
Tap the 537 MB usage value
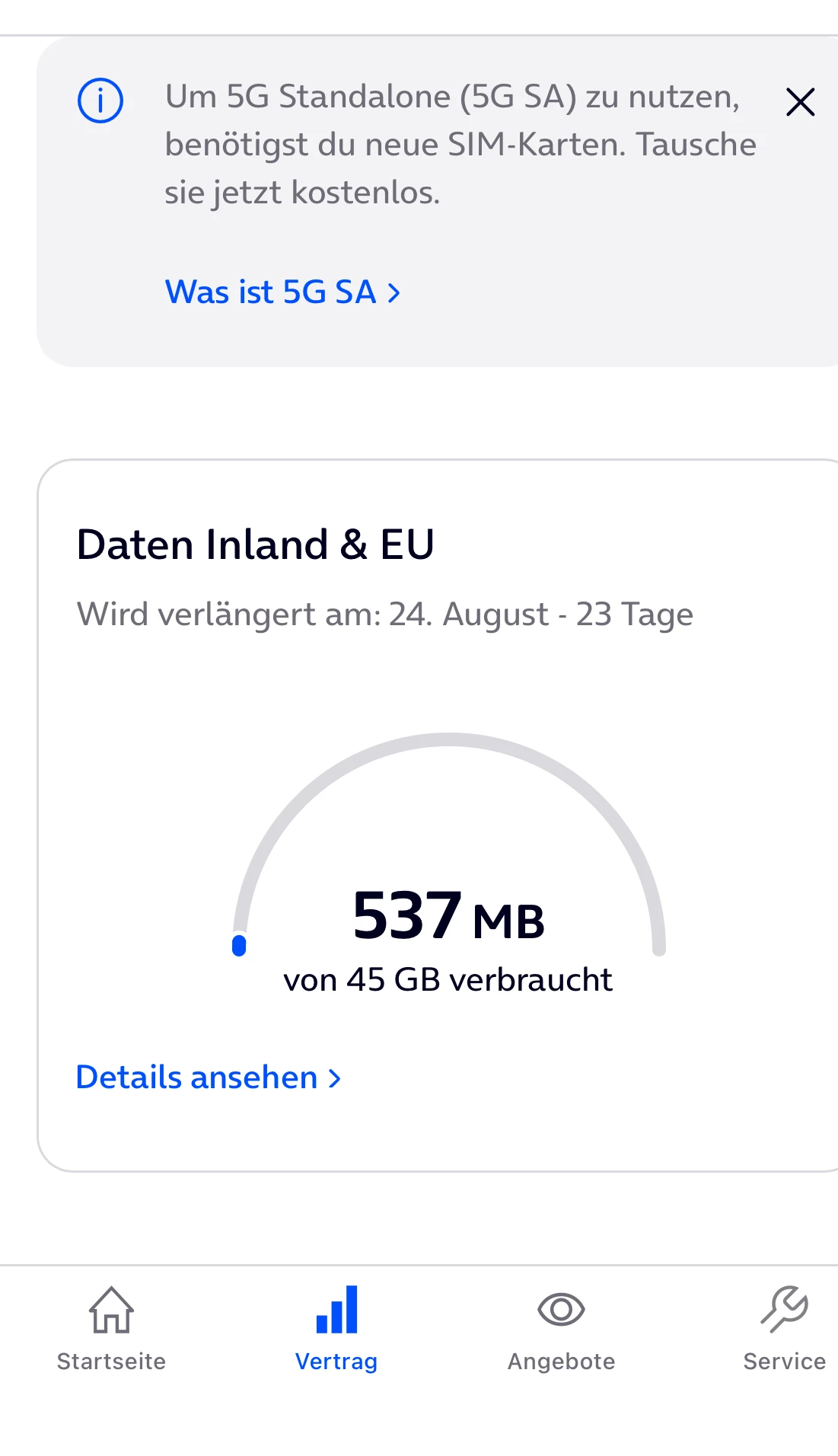[x=448, y=916]
